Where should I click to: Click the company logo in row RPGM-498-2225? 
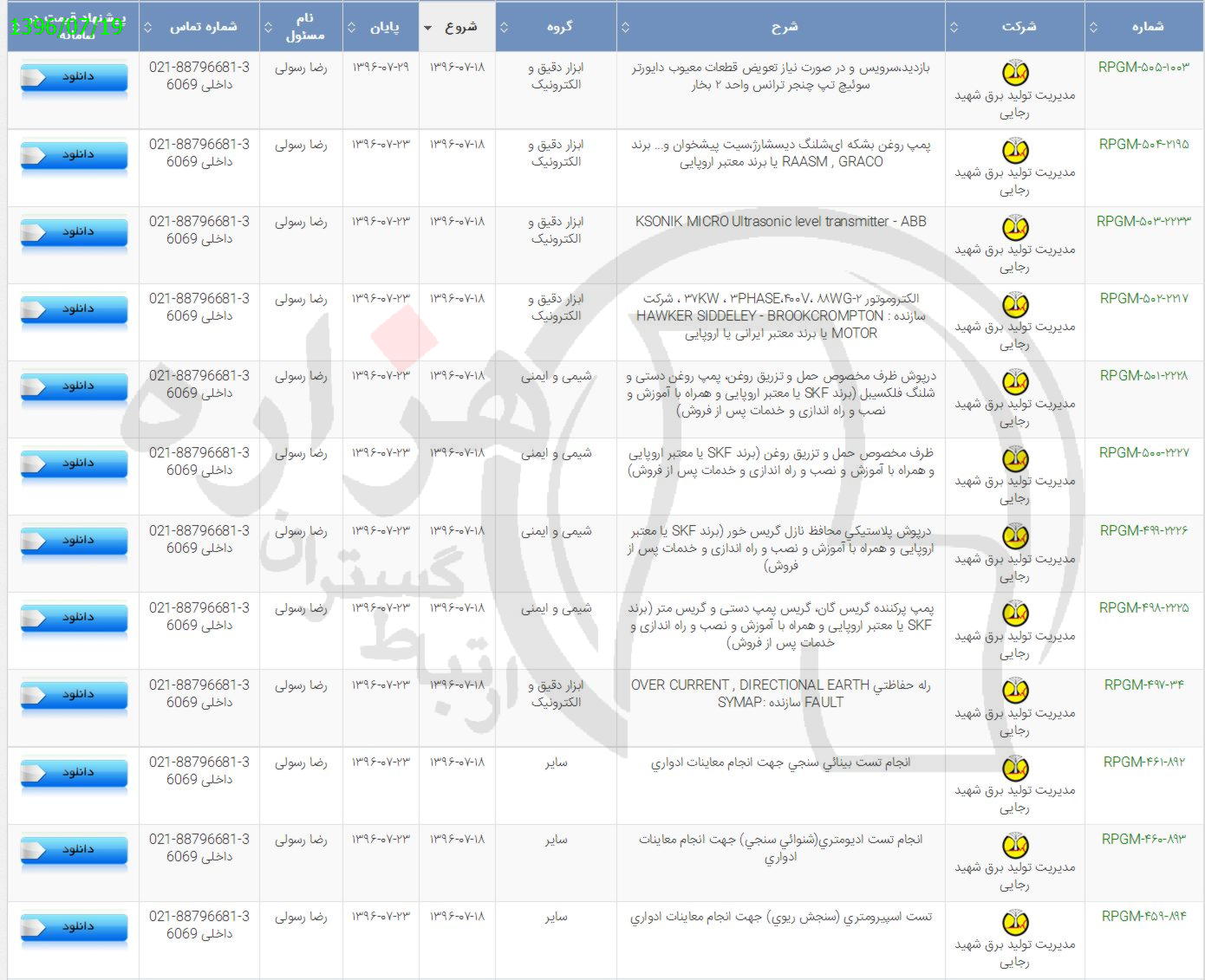[x=1015, y=613]
